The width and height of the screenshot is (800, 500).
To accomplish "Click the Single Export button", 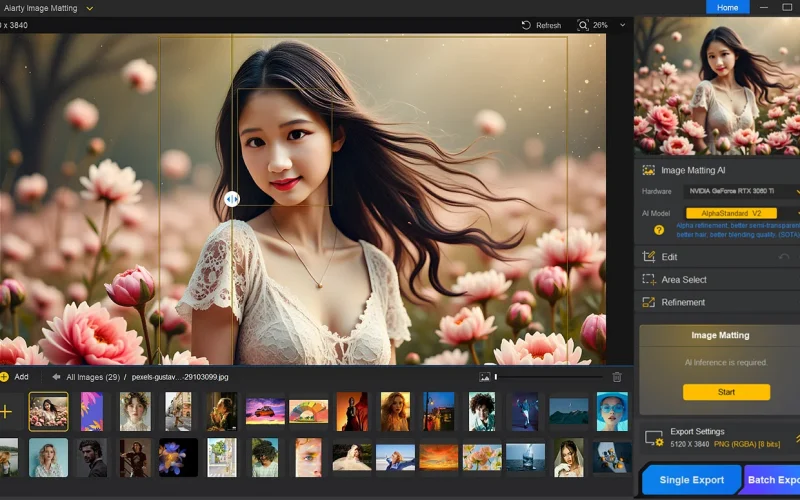I will (x=692, y=480).
